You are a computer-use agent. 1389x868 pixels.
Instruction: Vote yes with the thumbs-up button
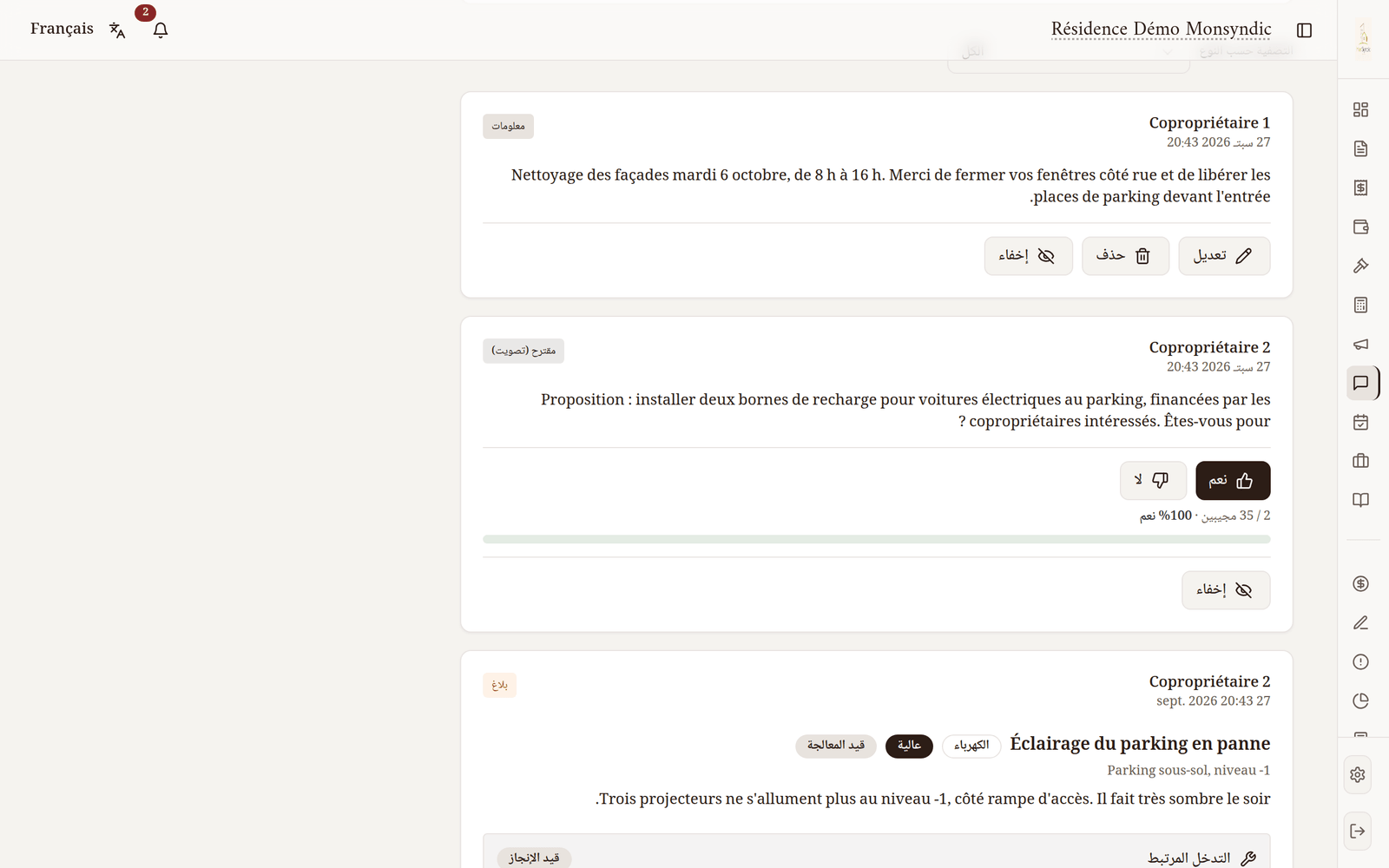[x=1233, y=481]
